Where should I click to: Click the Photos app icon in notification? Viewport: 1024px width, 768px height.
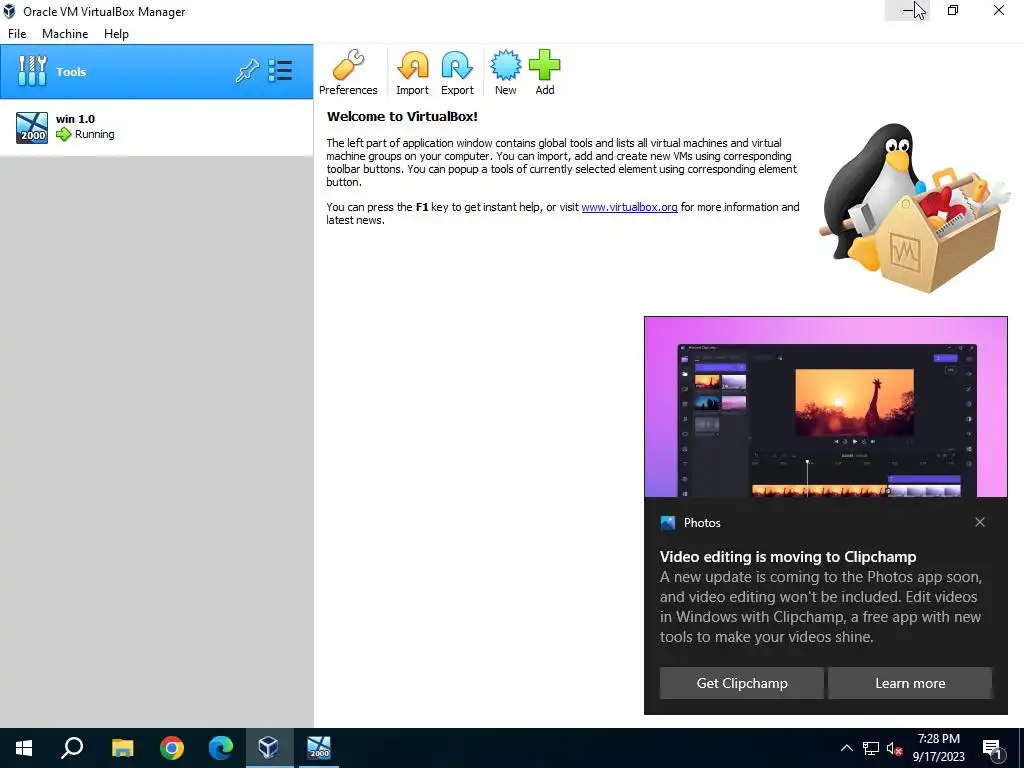pos(667,522)
